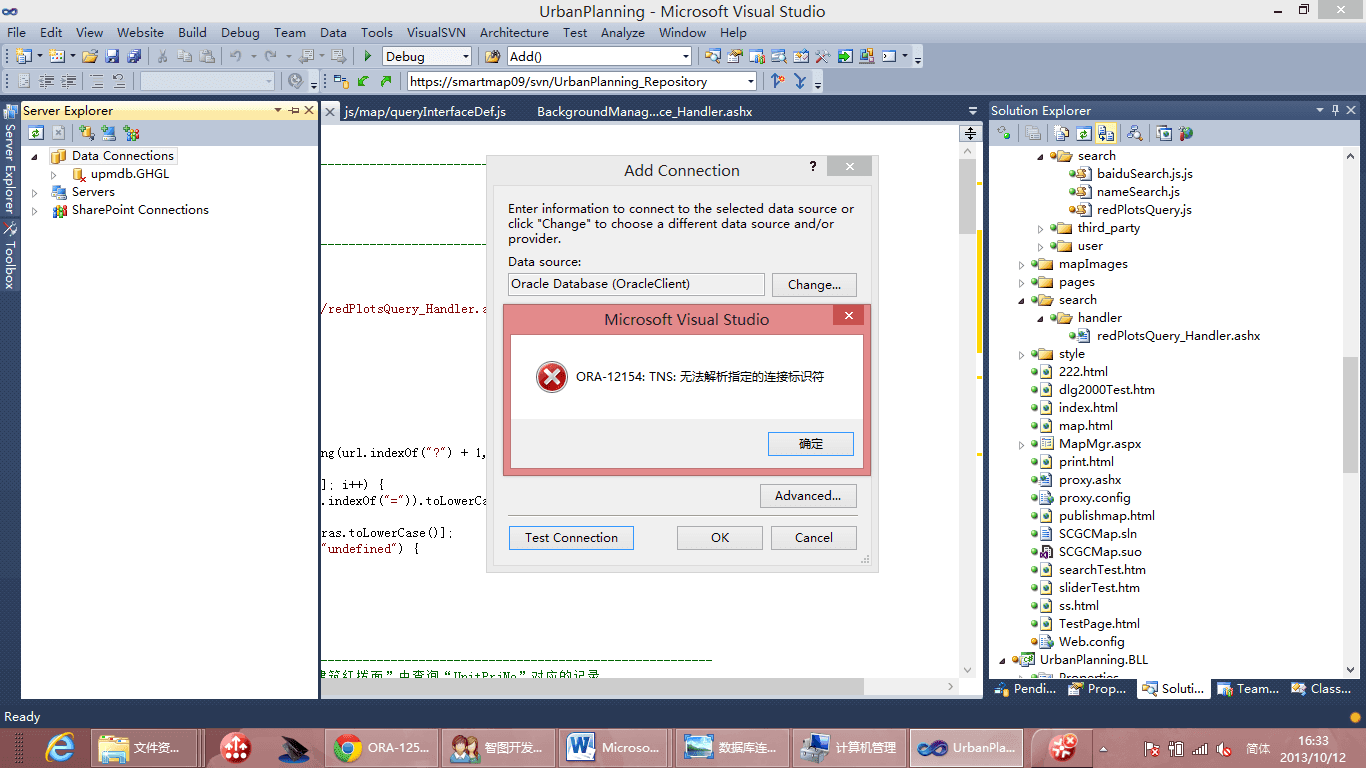Click the Toolbox side tab
Image resolution: width=1366 pixels, height=768 pixels.
coord(10,257)
